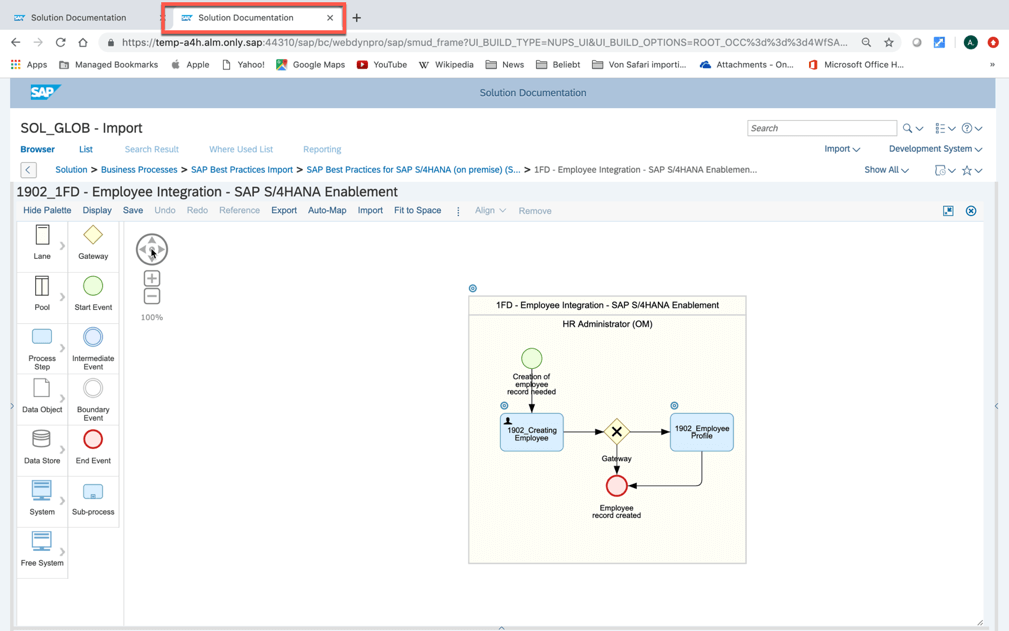Save the diagram
Screen dimensions: 1009x631
tap(133, 210)
